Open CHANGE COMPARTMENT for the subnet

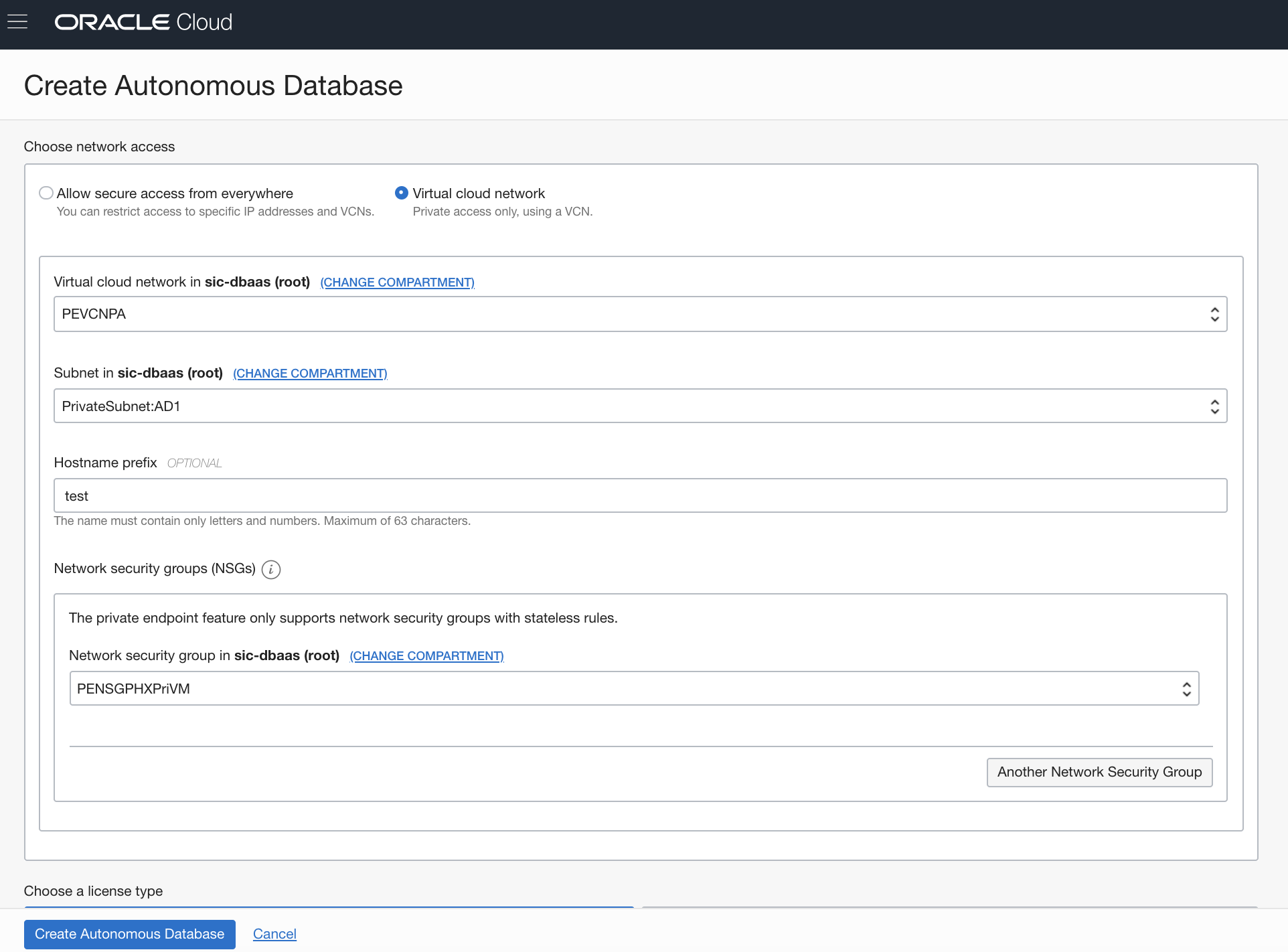pos(310,373)
